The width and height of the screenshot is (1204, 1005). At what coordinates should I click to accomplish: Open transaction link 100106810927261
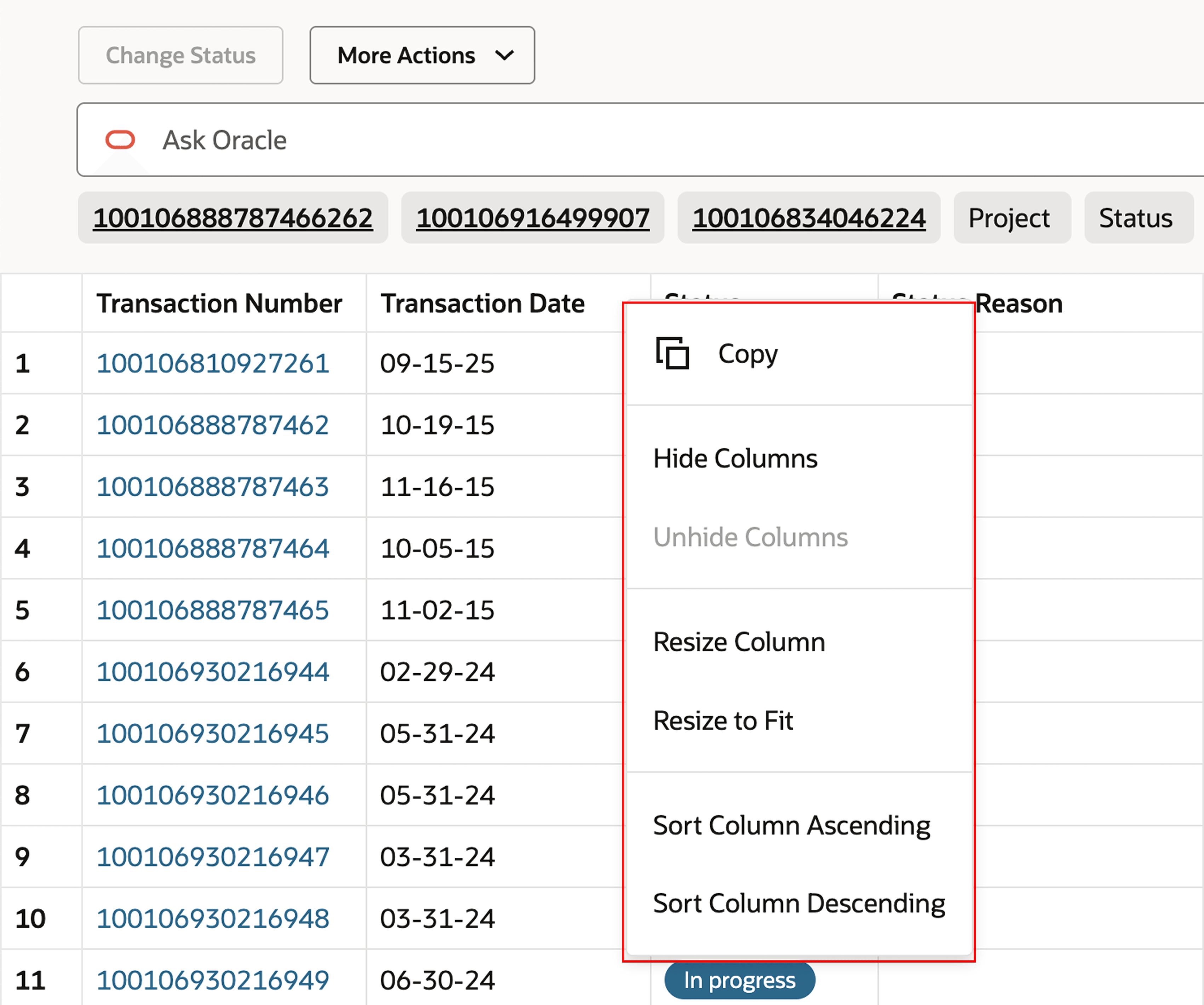pyautogui.click(x=213, y=363)
